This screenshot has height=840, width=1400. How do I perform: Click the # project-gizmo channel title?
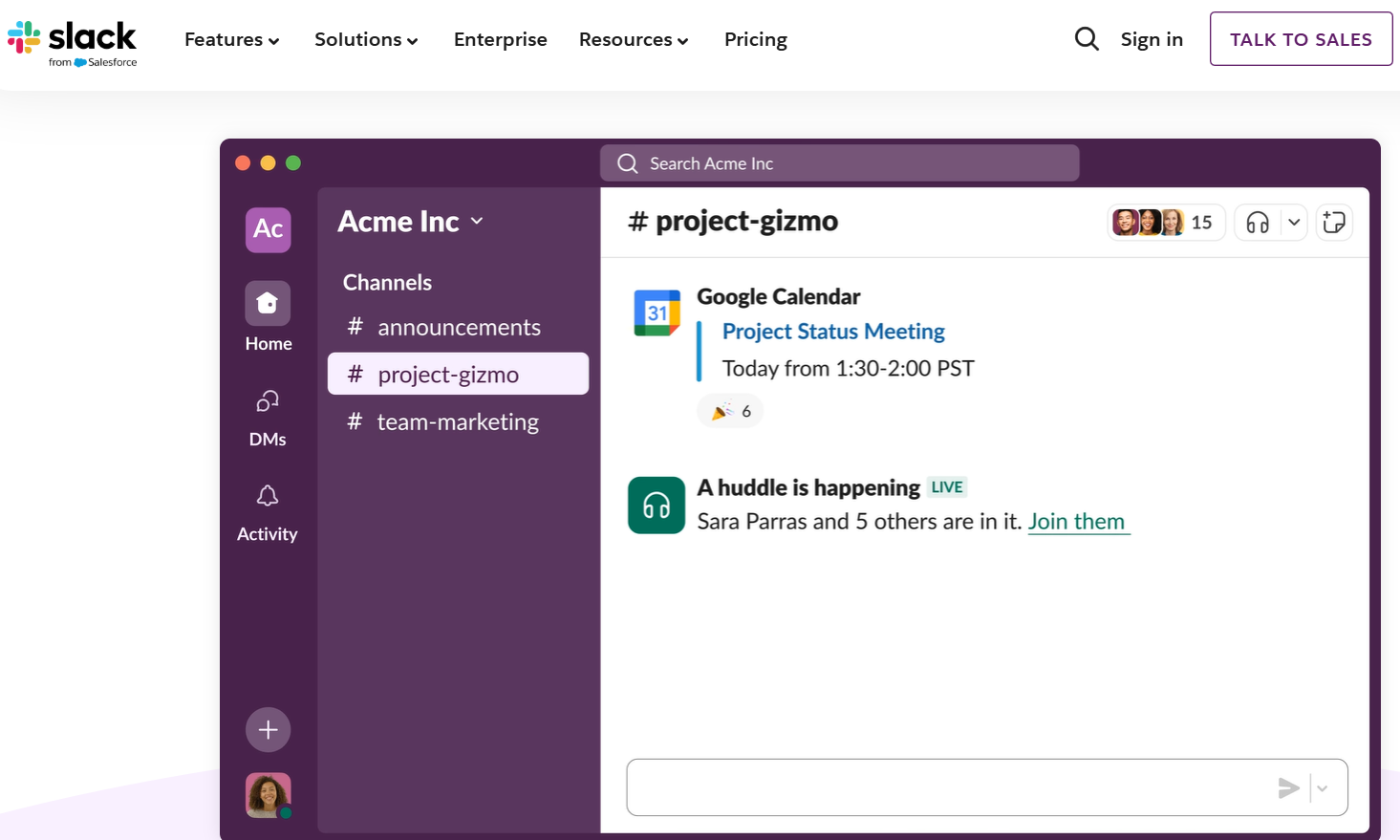733,221
